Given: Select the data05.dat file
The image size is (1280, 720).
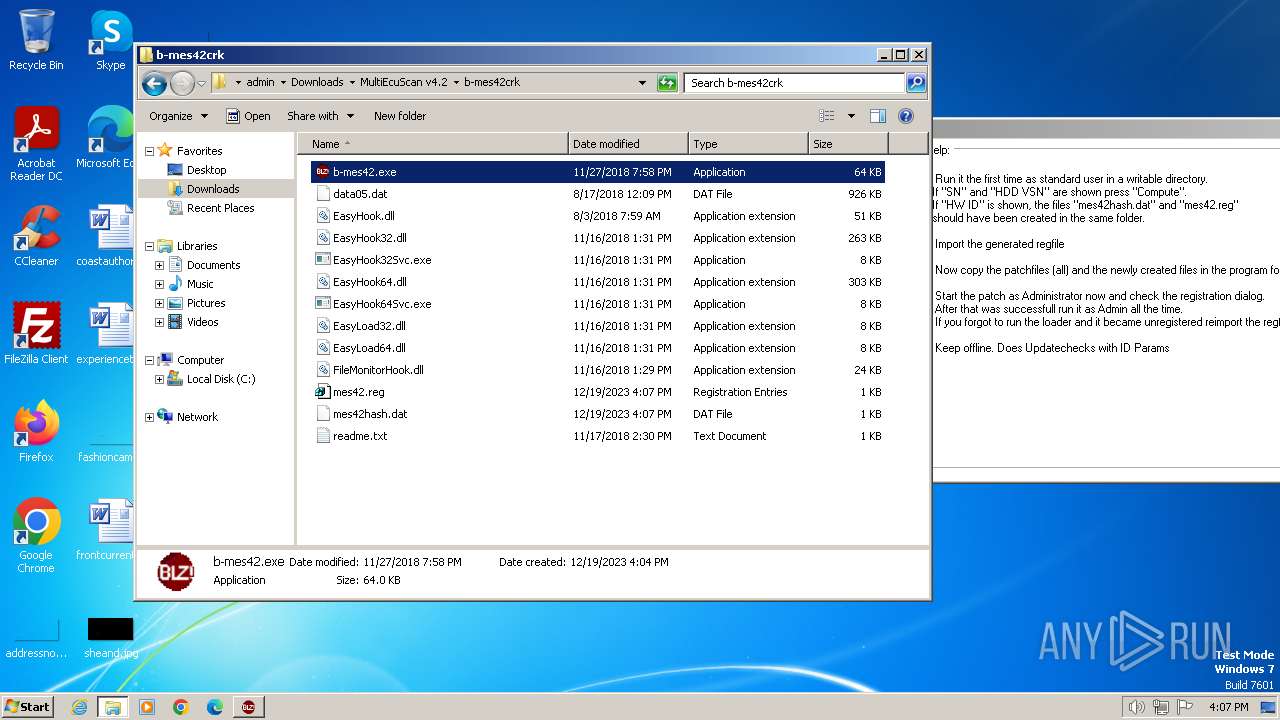Looking at the screenshot, I should point(360,194).
